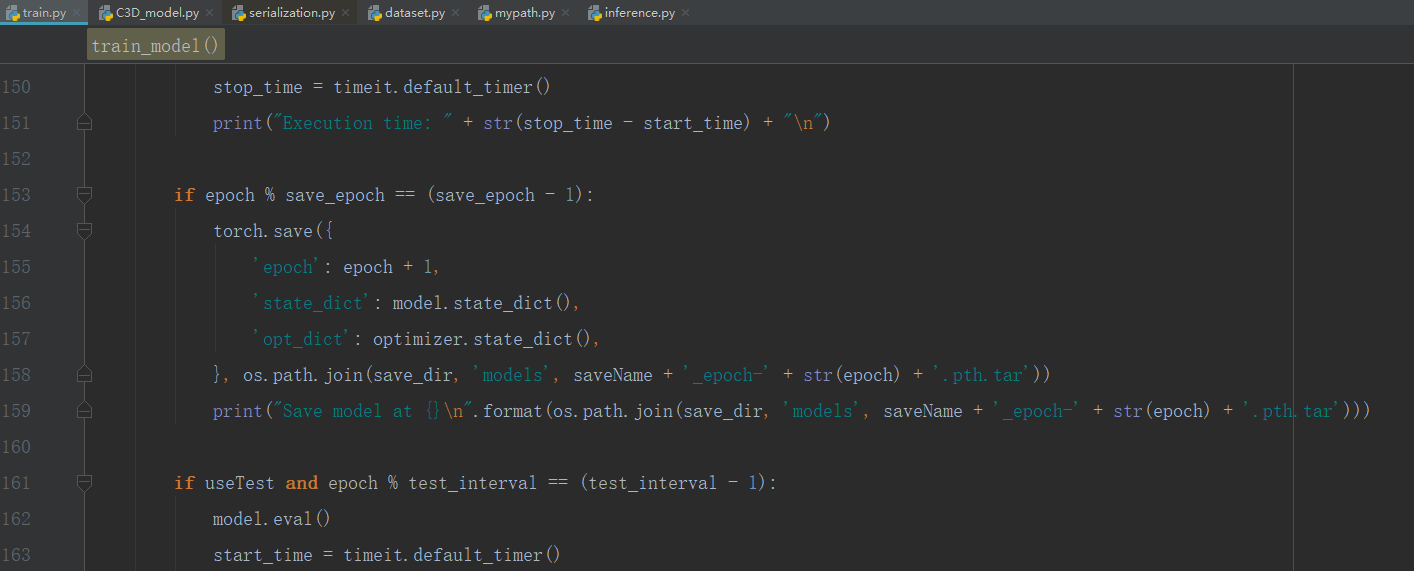
Task: Click saveName on line 158
Action: pyautogui.click(x=613, y=375)
